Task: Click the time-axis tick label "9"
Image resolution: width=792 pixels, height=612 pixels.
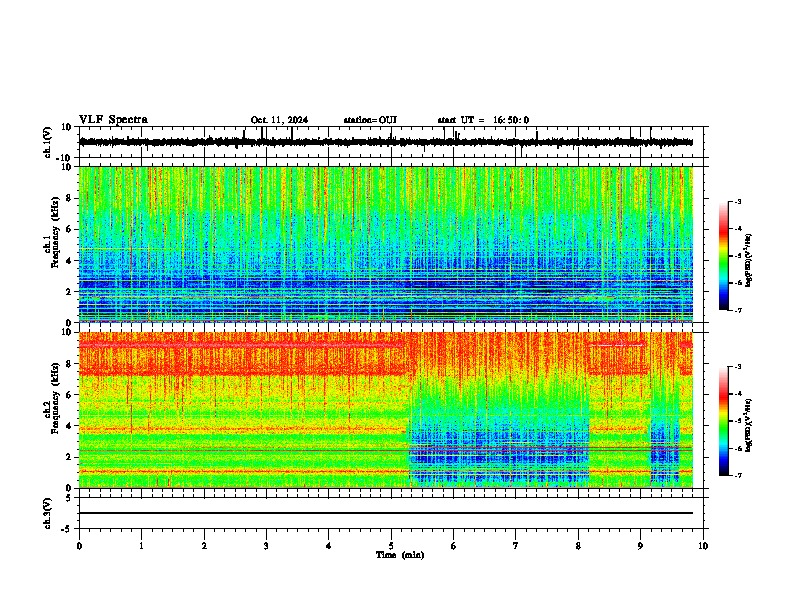Action: pyautogui.click(x=640, y=546)
